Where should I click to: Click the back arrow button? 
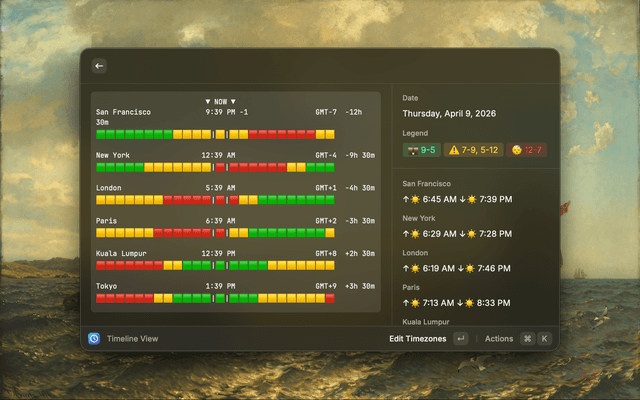pyautogui.click(x=98, y=66)
